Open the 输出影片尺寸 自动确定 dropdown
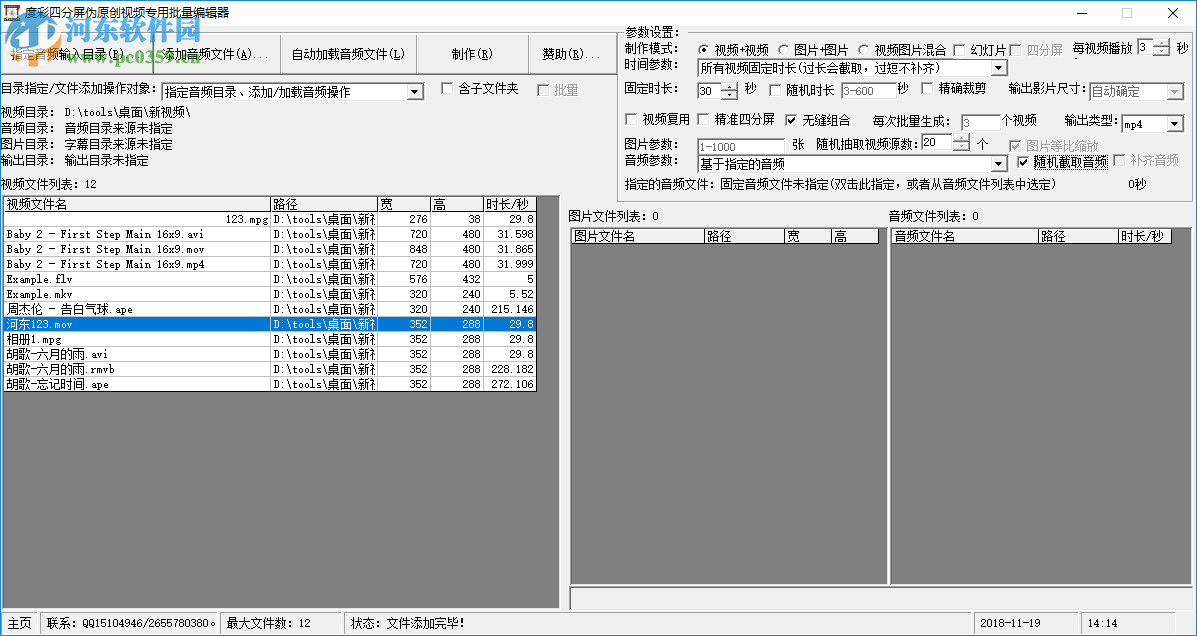Viewport: 1197px width, 636px height. (1175, 92)
